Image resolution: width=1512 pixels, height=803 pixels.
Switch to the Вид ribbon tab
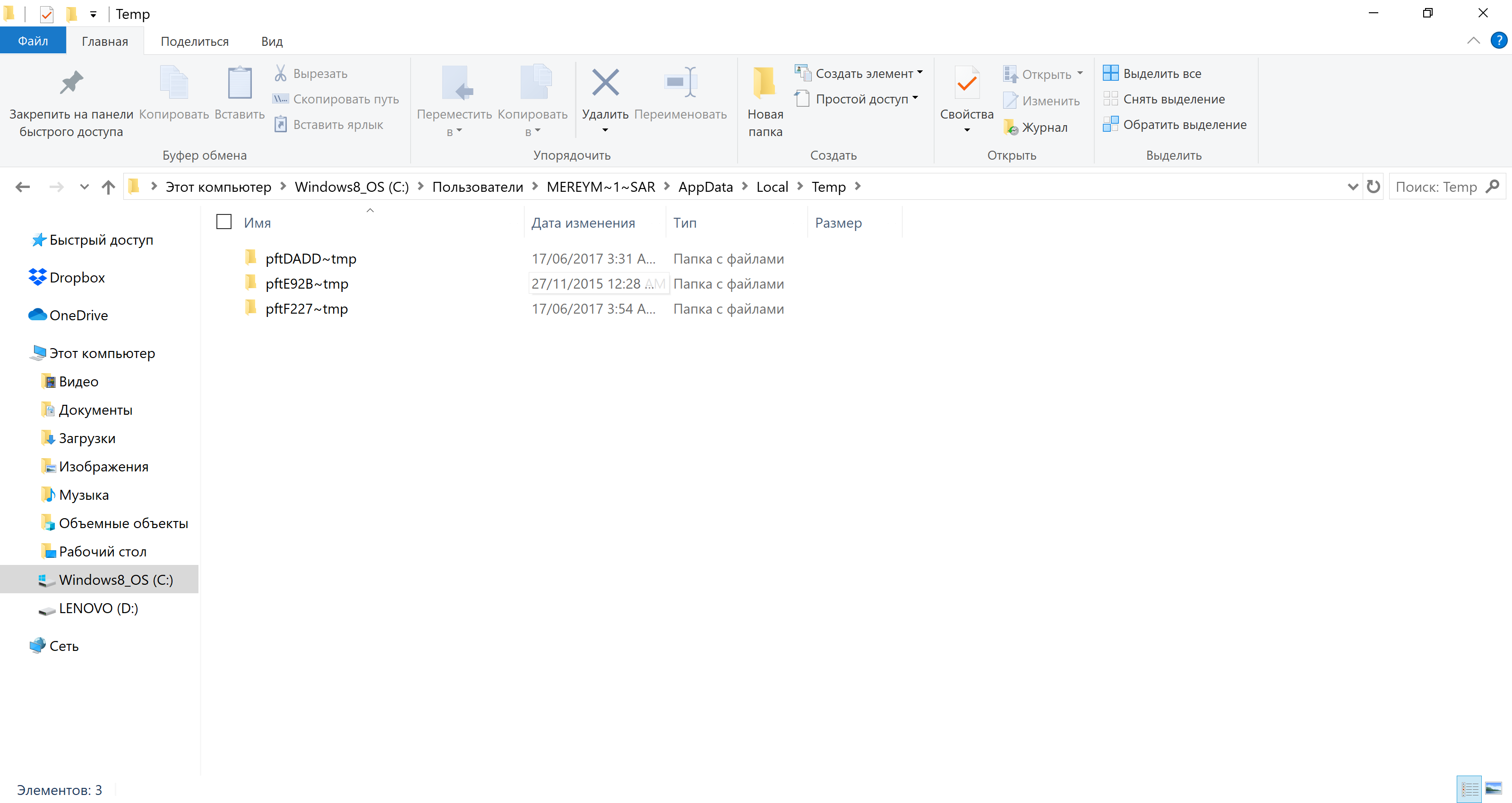[271, 41]
